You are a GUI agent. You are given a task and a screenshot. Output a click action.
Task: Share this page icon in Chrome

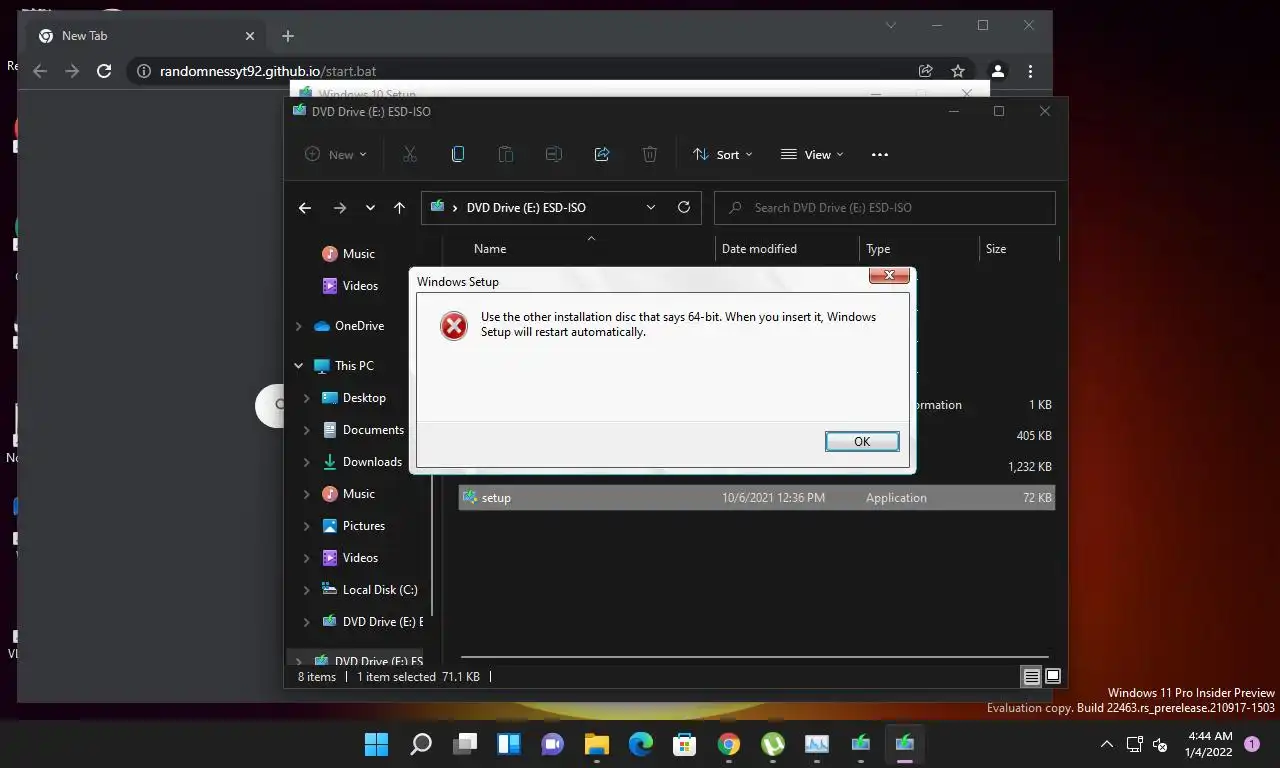[x=926, y=71]
